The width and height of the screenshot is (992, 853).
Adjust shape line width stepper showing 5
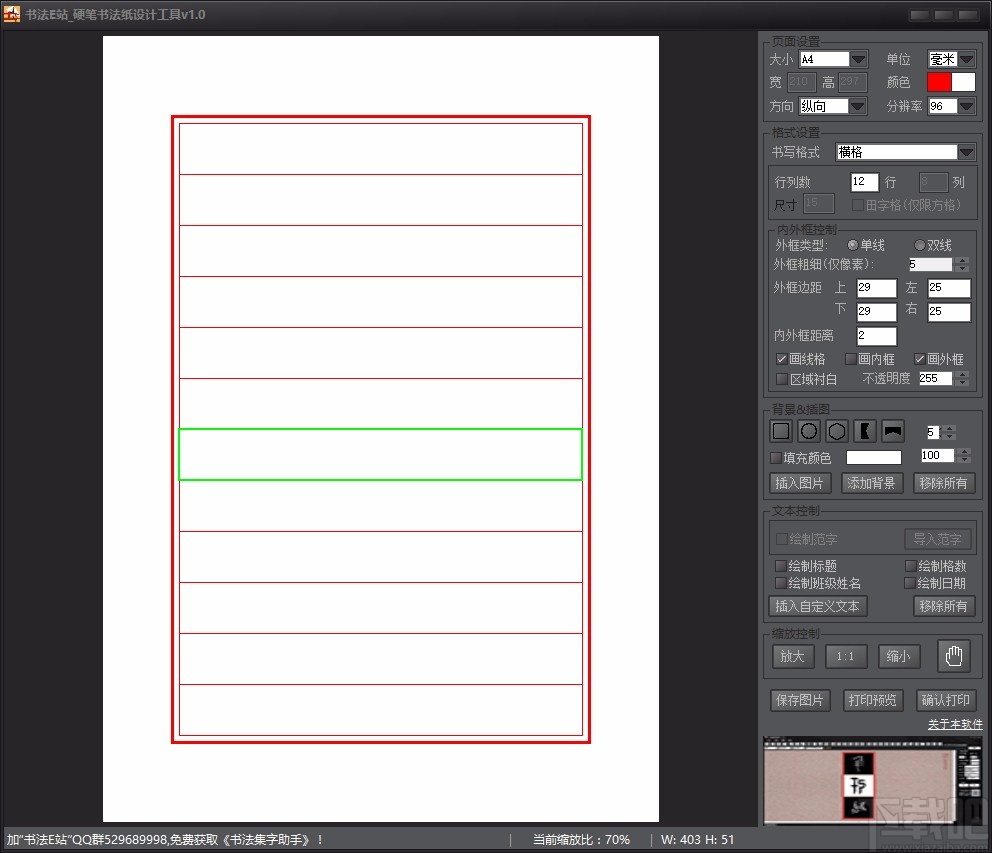tap(950, 432)
